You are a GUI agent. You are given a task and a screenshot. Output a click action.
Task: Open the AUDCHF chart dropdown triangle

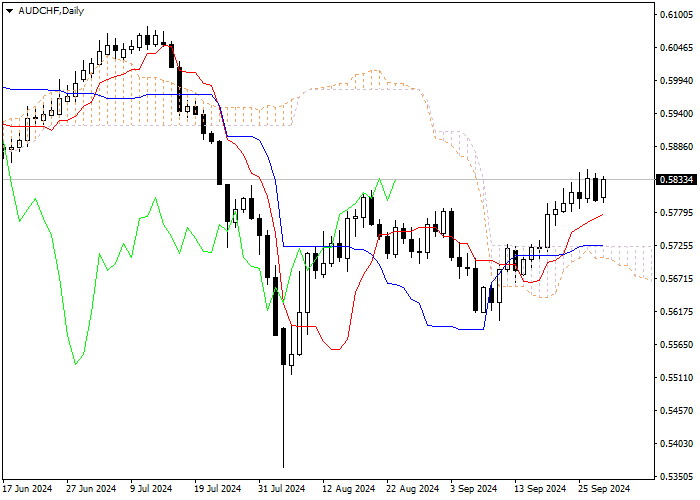(x=9, y=11)
